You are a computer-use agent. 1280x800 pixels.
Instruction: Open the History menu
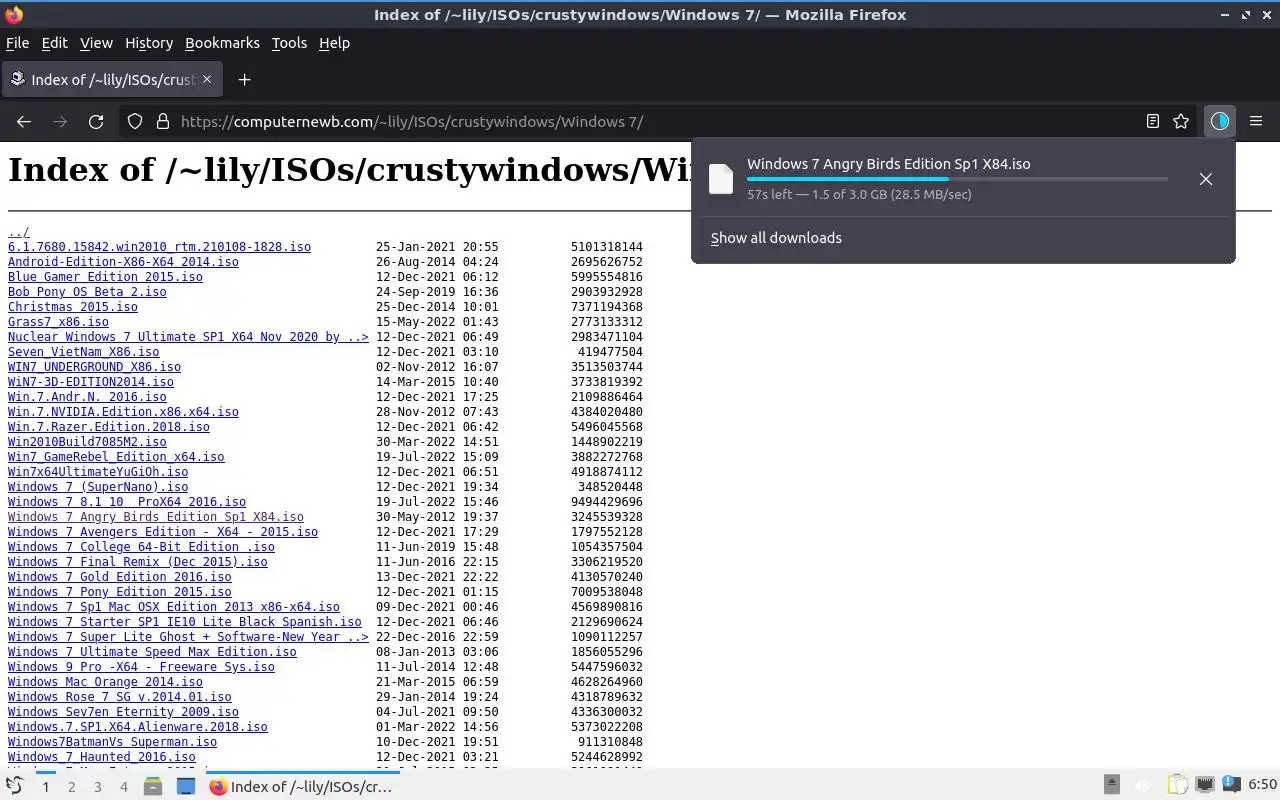point(149,43)
